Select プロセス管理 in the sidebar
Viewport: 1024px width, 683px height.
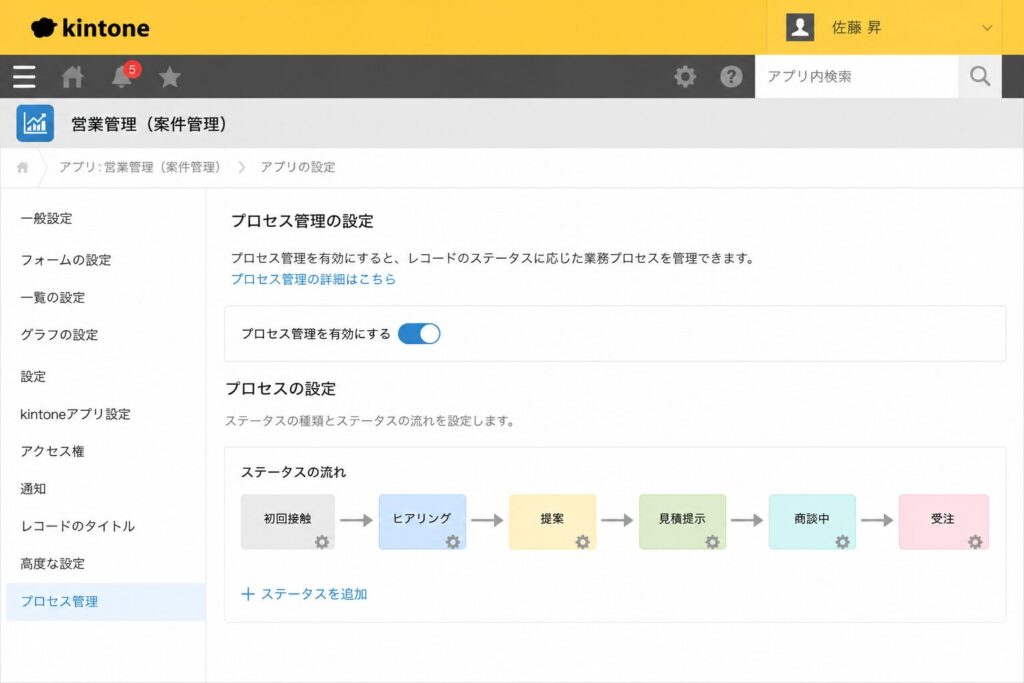[106, 601]
